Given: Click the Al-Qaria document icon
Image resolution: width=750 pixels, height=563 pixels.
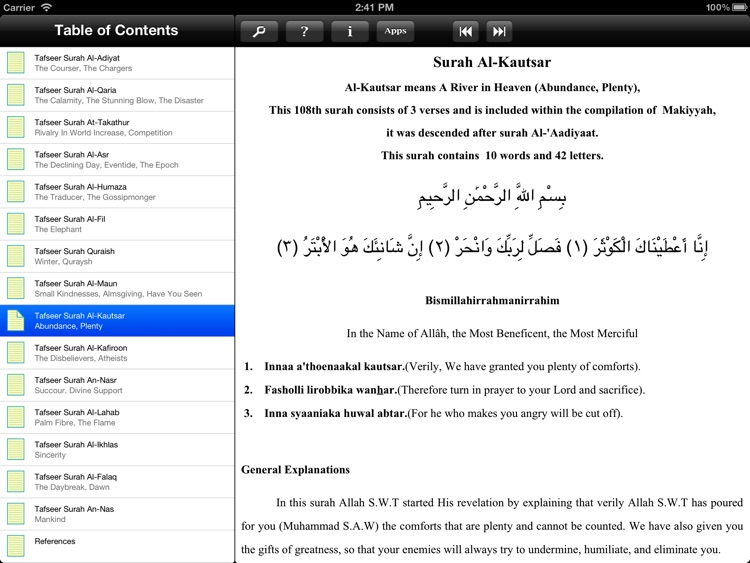Looking at the screenshot, I should pos(16,95).
